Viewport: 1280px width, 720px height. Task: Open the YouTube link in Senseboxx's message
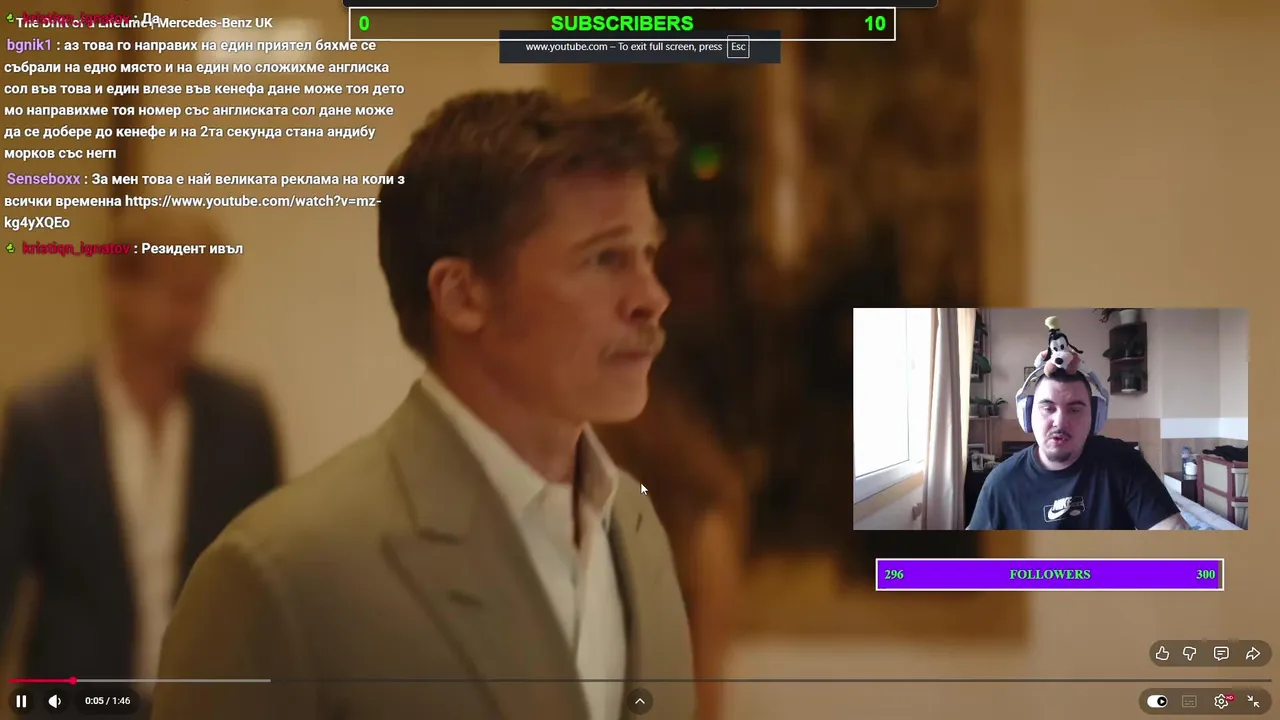pos(192,212)
